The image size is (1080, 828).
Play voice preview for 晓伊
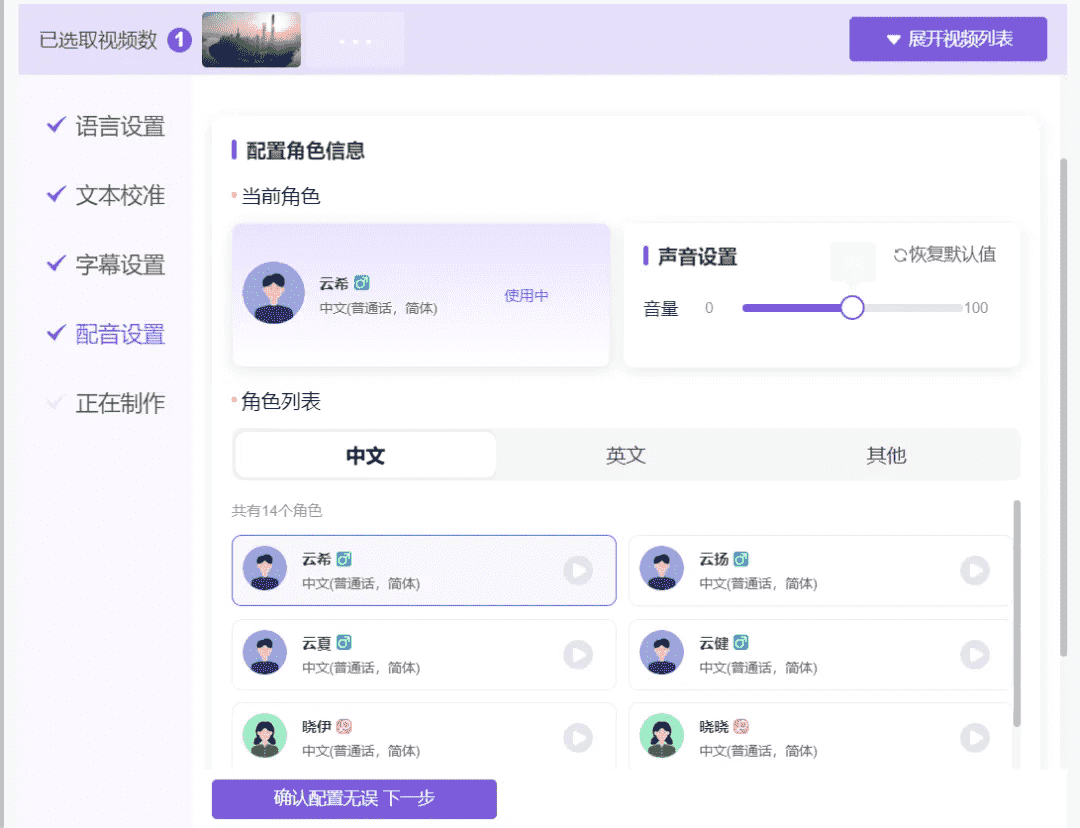tap(578, 738)
